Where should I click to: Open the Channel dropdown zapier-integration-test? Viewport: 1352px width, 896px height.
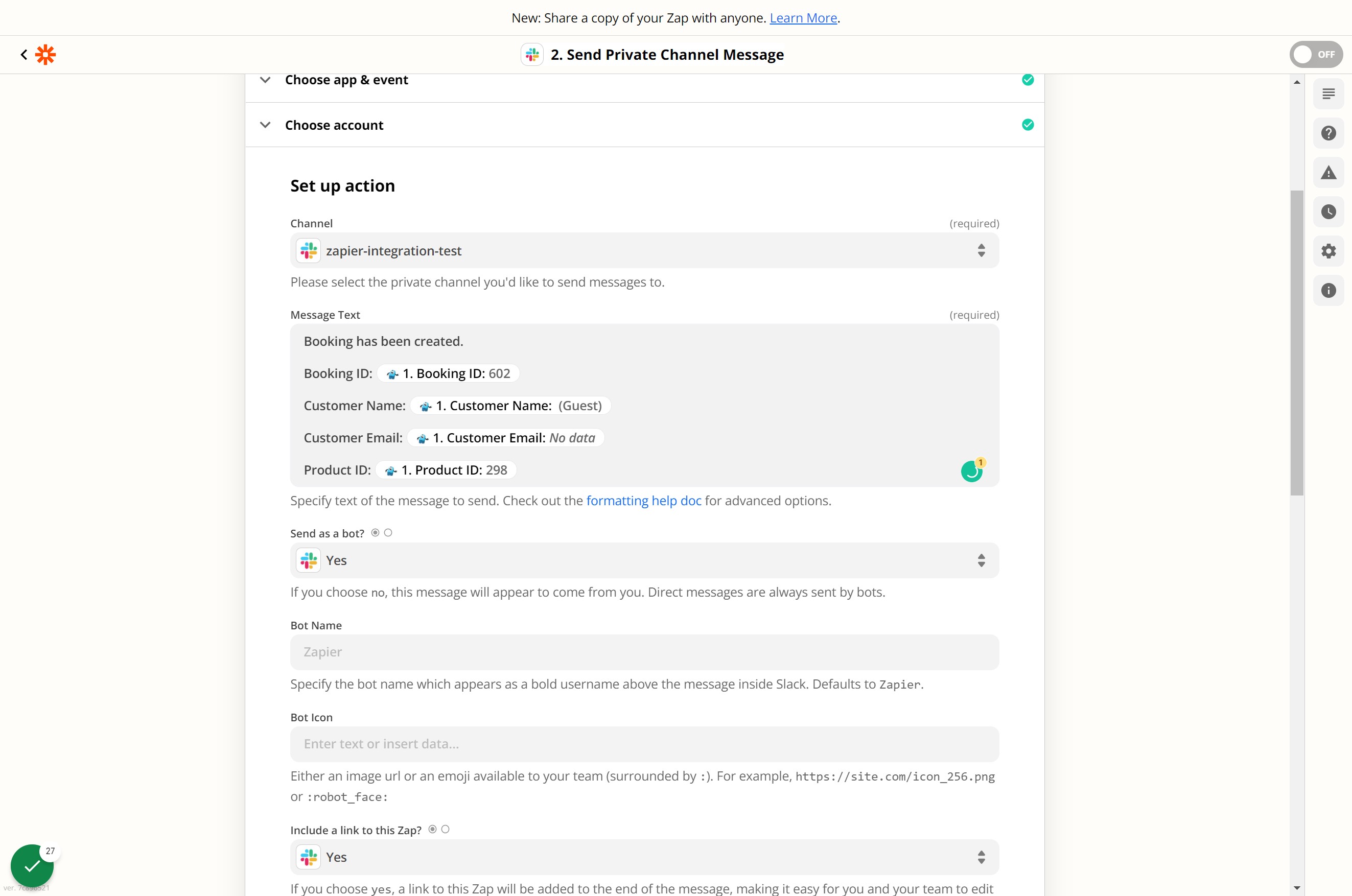(x=644, y=251)
